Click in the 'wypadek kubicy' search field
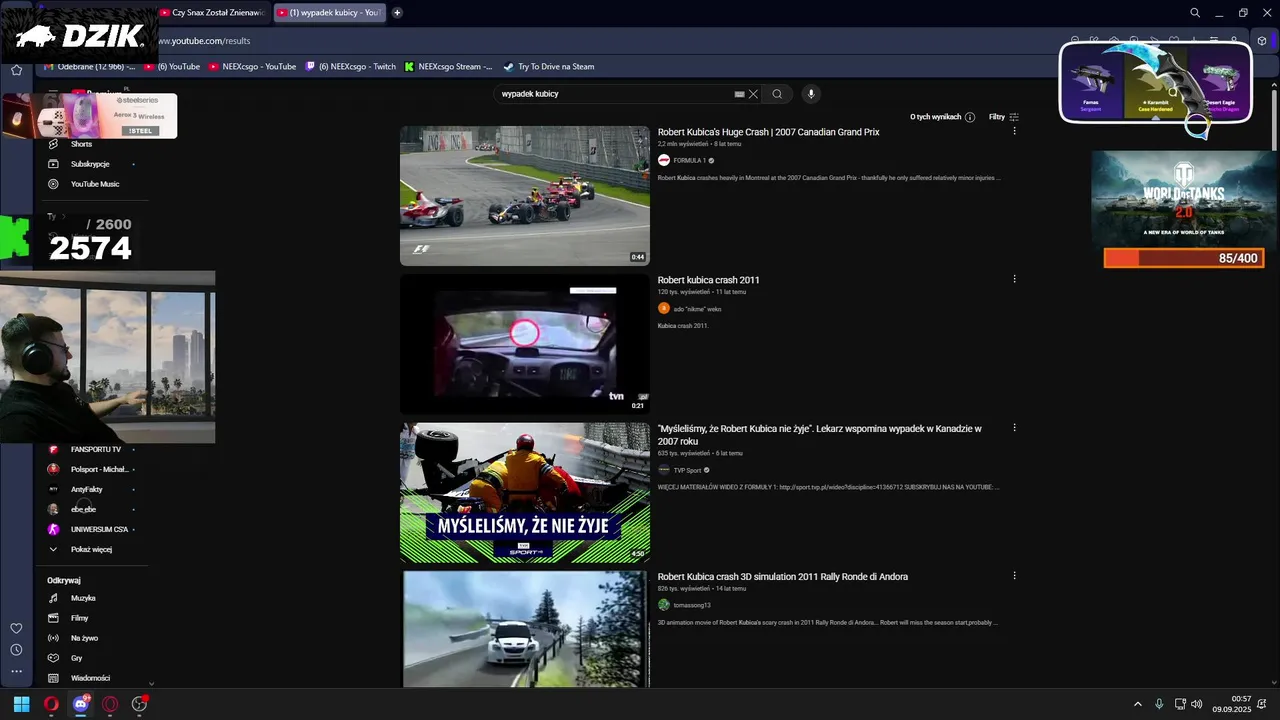This screenshot has width=1280, height=720. pyautogui.click(x=615, y=94)
